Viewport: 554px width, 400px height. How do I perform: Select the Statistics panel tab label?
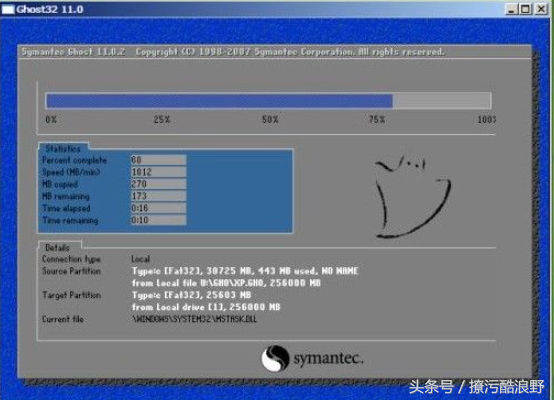(x=63, y=148)
